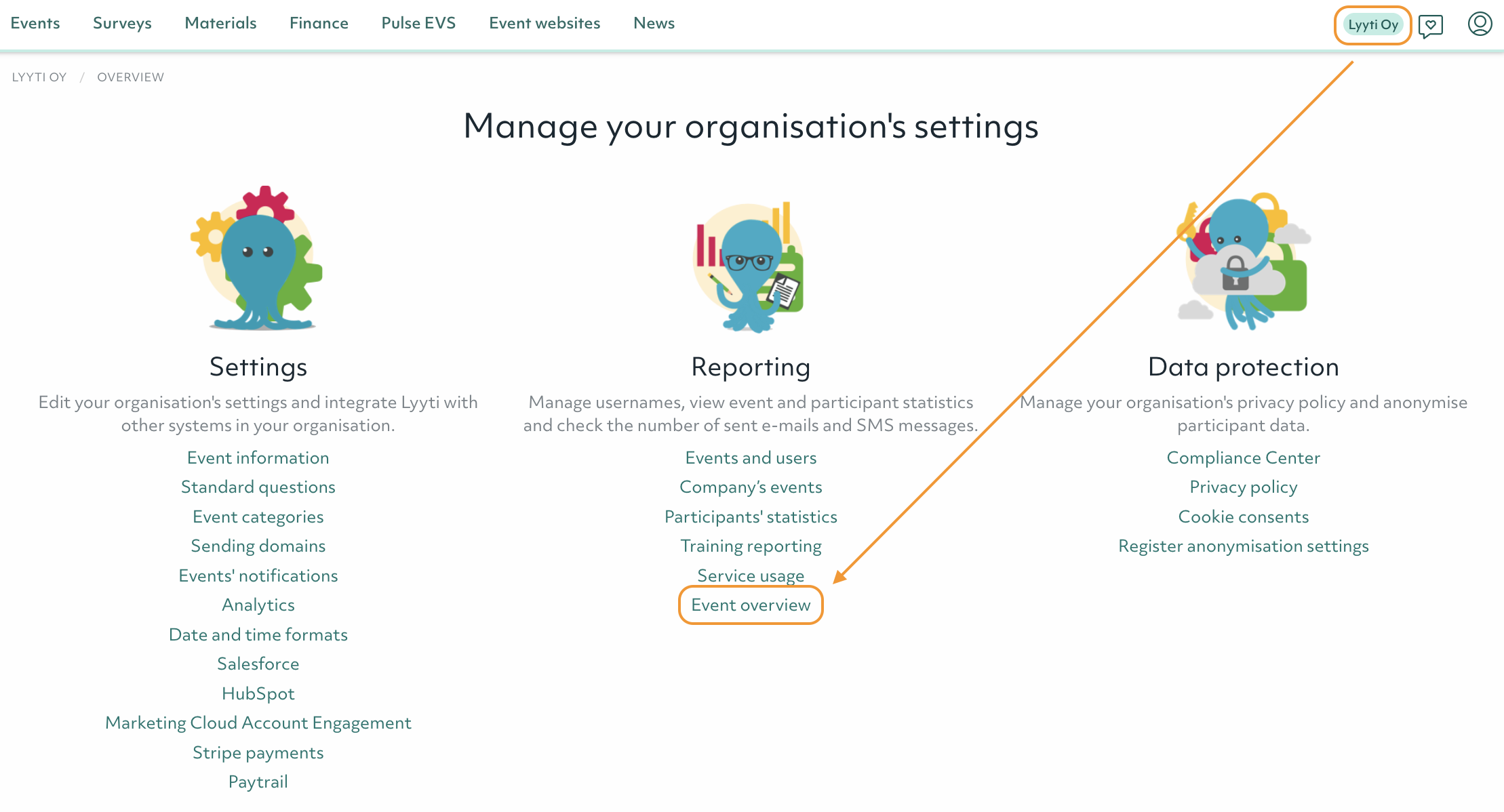Viewport: 1504px width, 812px height.
Task: Click the feedback heart speech bubble icon
Action: (1430, 26)
